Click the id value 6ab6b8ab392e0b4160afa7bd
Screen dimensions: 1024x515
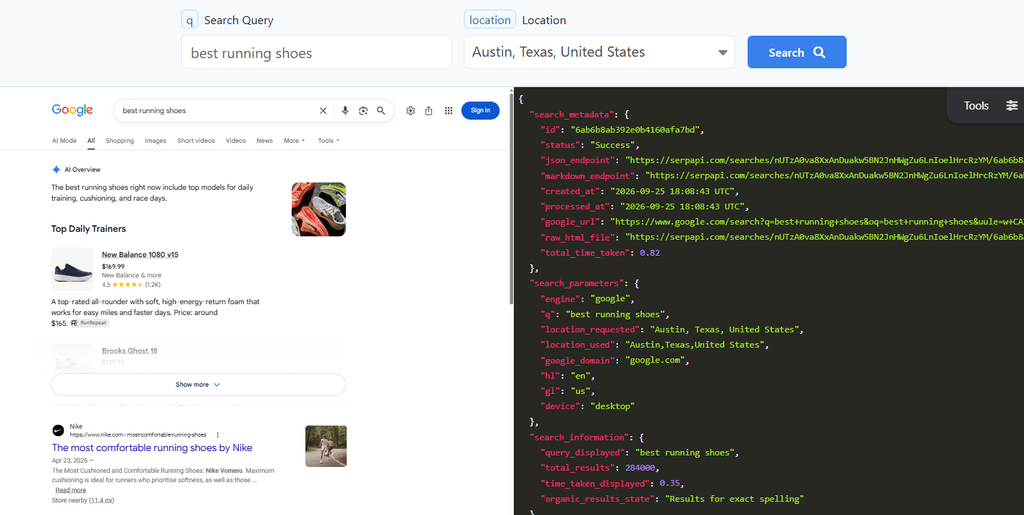tap(637, 129)
